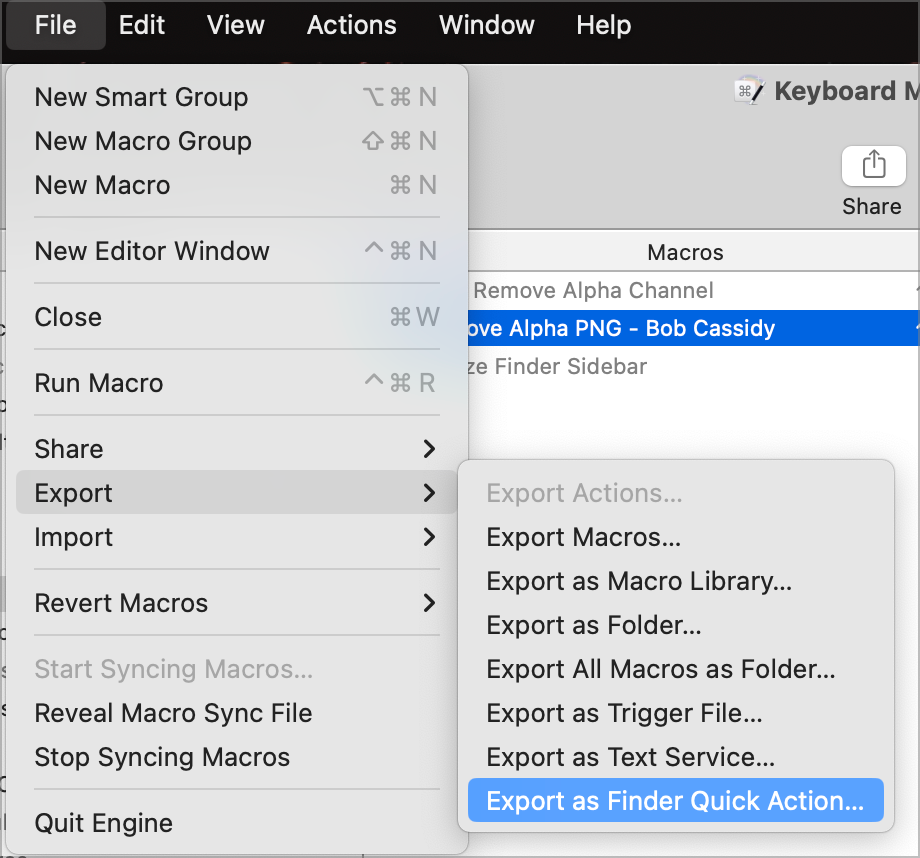Open the Window menu

(x=486, y=25)
